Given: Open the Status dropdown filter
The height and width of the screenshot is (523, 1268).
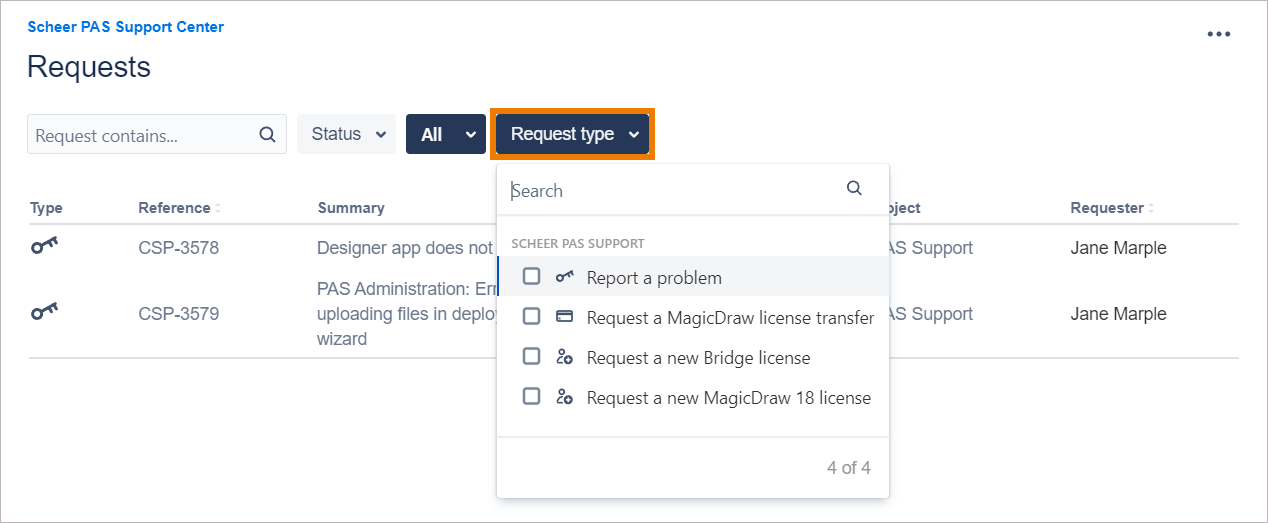Looking at the screenshot, I should coord(346,134).
